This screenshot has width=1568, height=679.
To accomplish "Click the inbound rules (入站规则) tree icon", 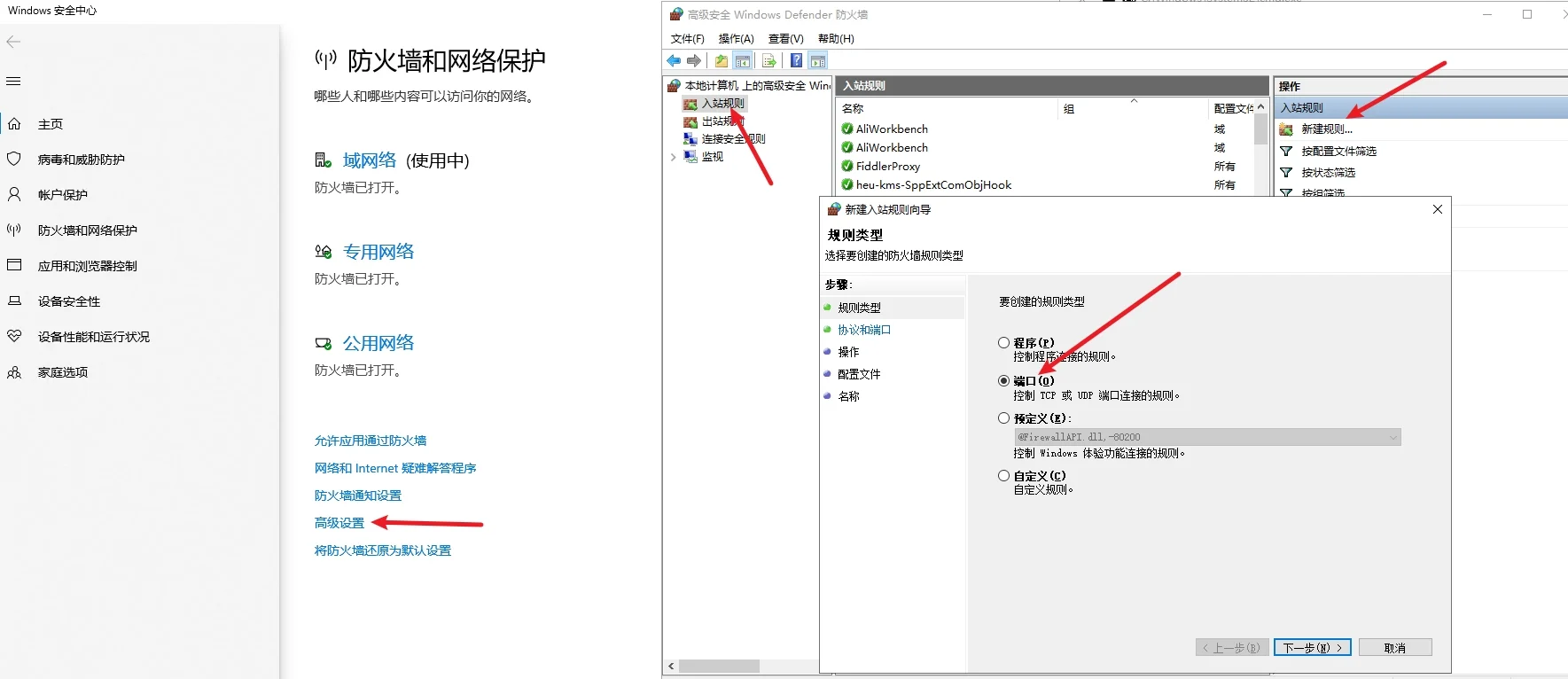I will [x=690, y=104].
